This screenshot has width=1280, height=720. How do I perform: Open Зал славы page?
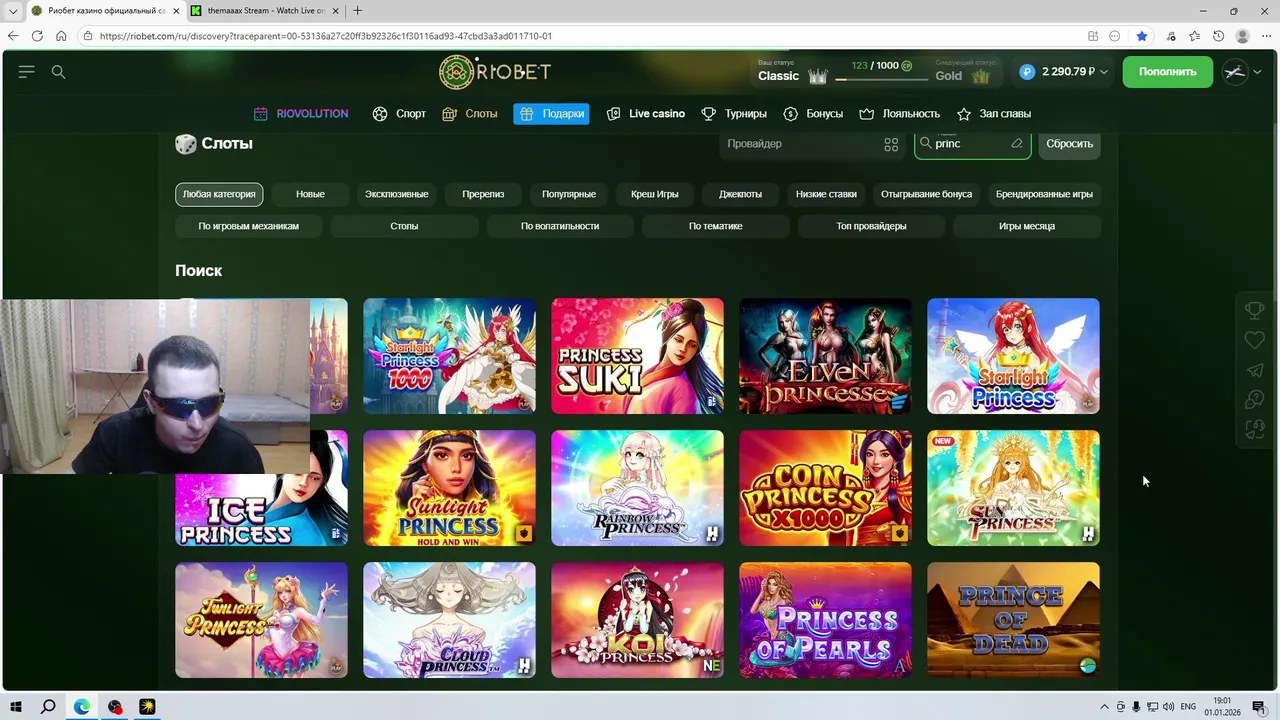coord(993,114)
